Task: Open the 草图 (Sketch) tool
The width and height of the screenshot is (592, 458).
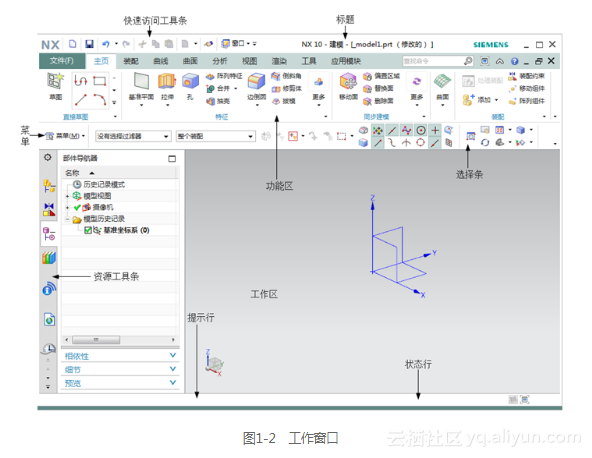Action: click(56, 86)
